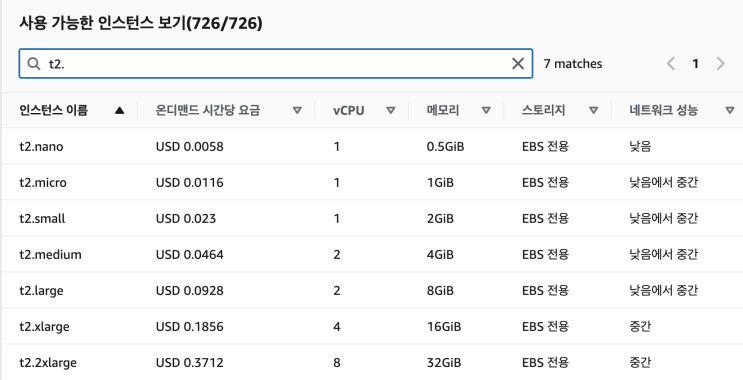Click the USD 0.023 price cell

(186, 218)
